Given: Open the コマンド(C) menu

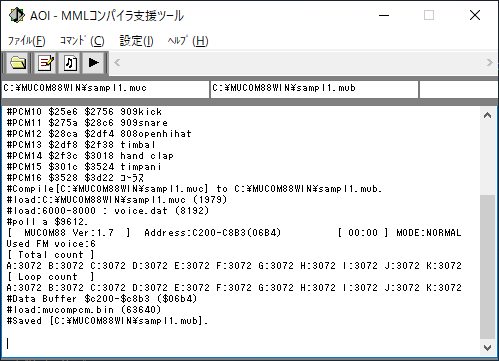Looking at the screenshot, I should pyautogui.click(x=82, y=41).
